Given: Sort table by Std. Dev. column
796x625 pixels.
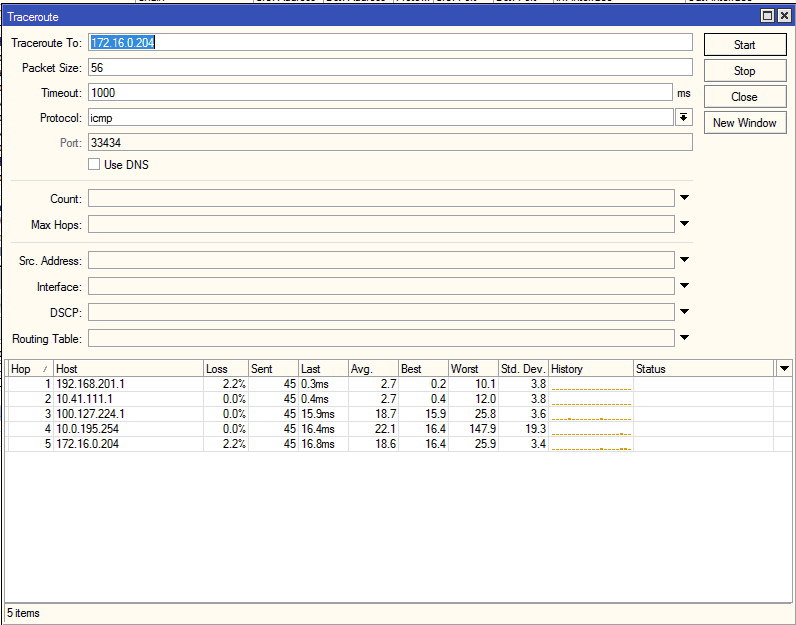Looking at the screenshot, I should (x=523, y=369).
